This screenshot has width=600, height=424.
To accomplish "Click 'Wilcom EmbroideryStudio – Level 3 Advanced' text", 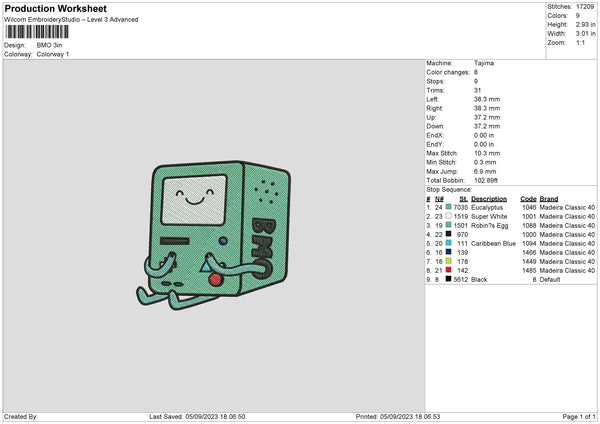I will pos(71,20).
